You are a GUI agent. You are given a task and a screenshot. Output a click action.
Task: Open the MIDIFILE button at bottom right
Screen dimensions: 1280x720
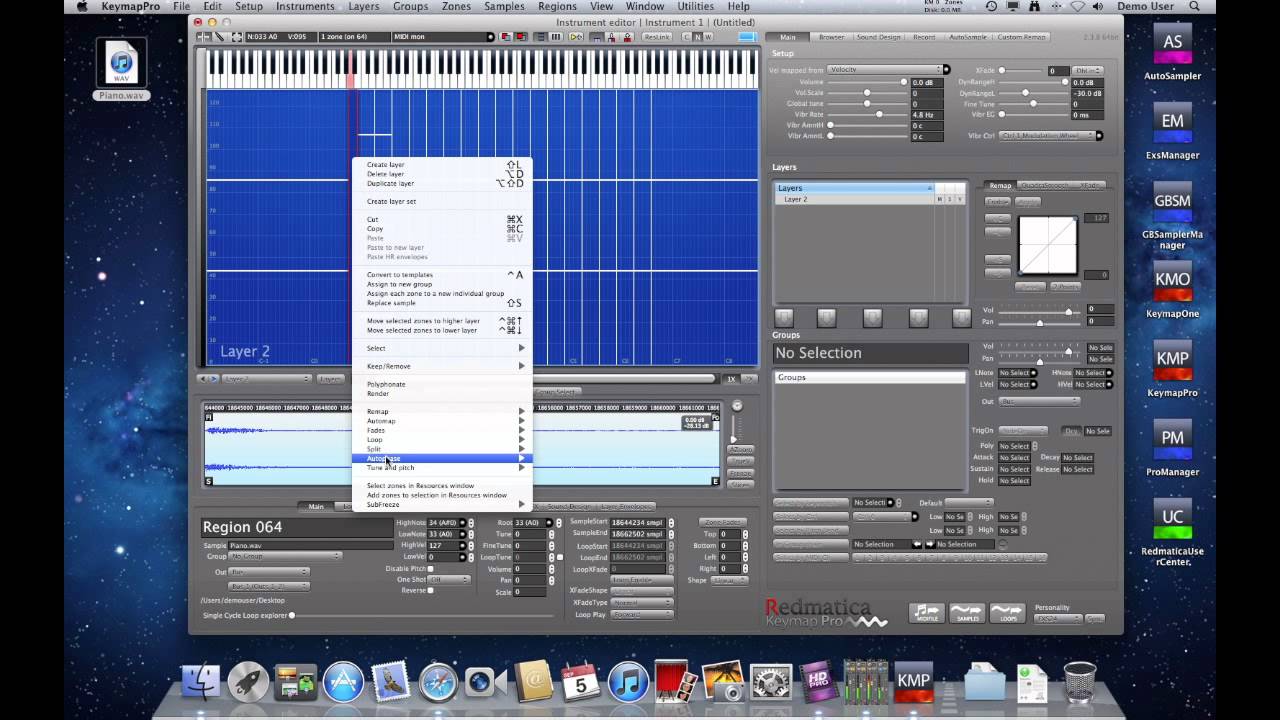coord(926,613)
